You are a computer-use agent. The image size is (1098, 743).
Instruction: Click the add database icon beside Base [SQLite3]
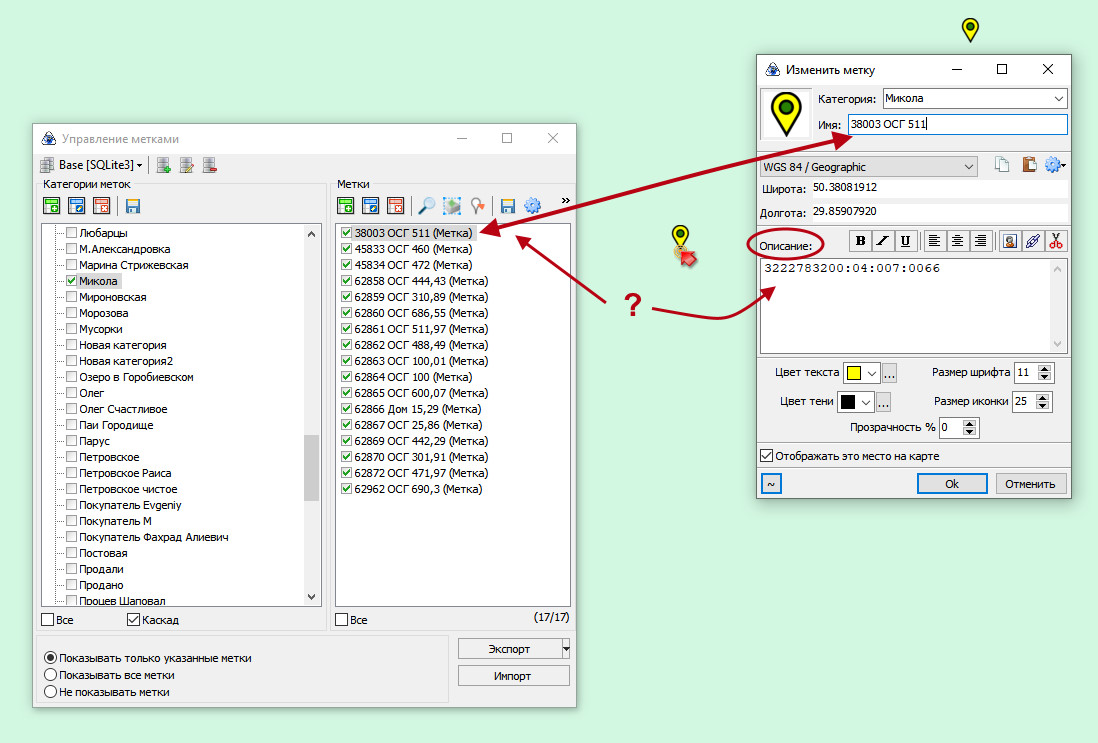coord(163,165)
